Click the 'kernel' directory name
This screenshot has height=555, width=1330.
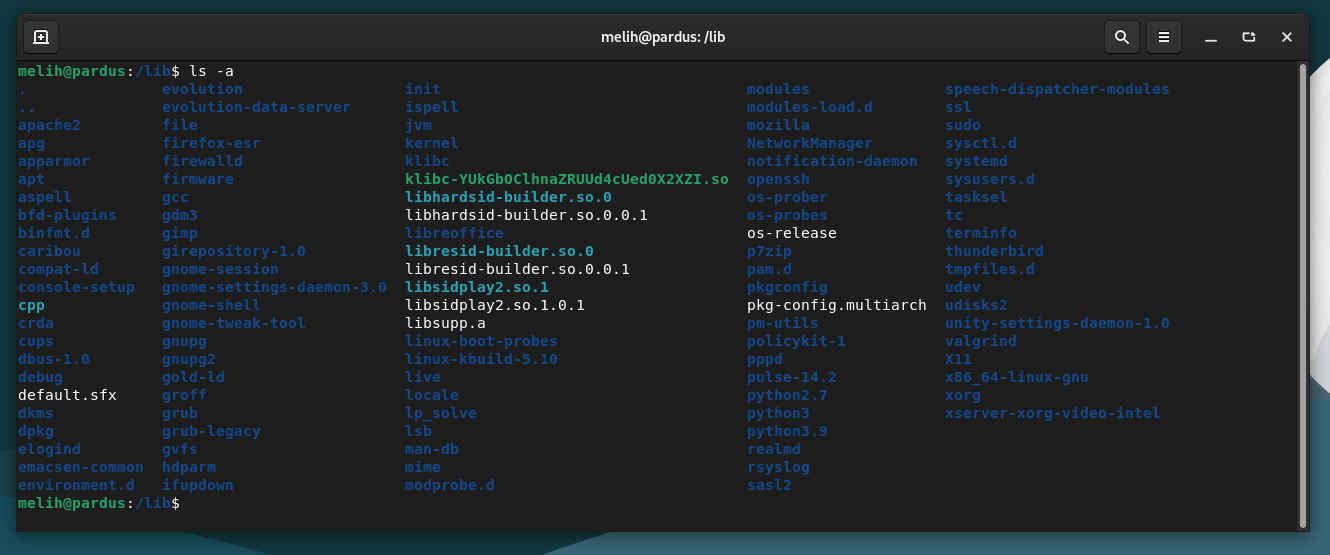432,143
